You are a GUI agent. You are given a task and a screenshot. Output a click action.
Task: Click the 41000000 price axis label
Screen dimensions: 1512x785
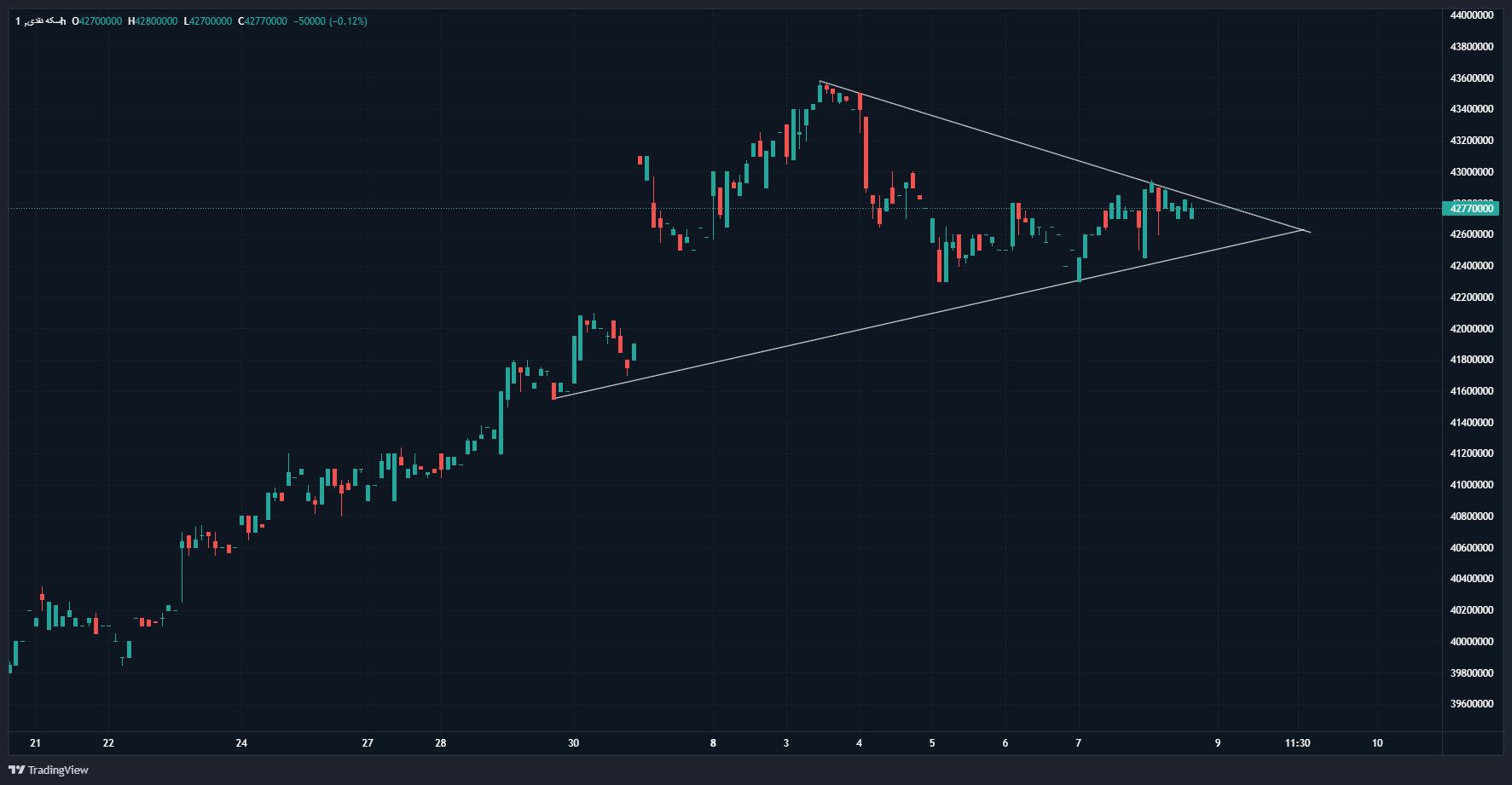pyautogui.click(x=1472, y=485)
